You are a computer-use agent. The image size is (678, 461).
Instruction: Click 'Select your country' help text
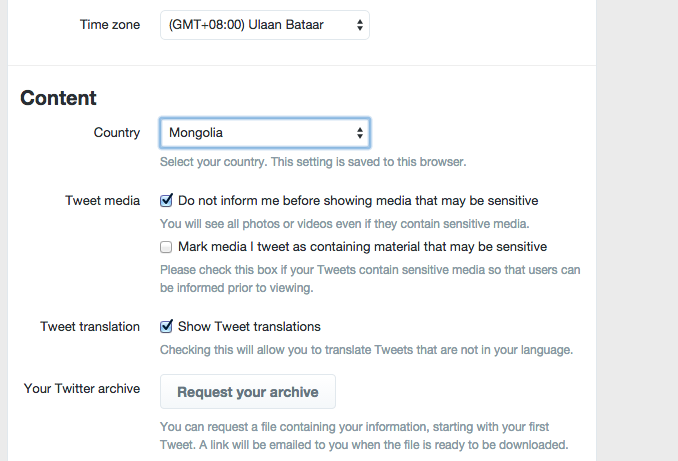[313, 162]
